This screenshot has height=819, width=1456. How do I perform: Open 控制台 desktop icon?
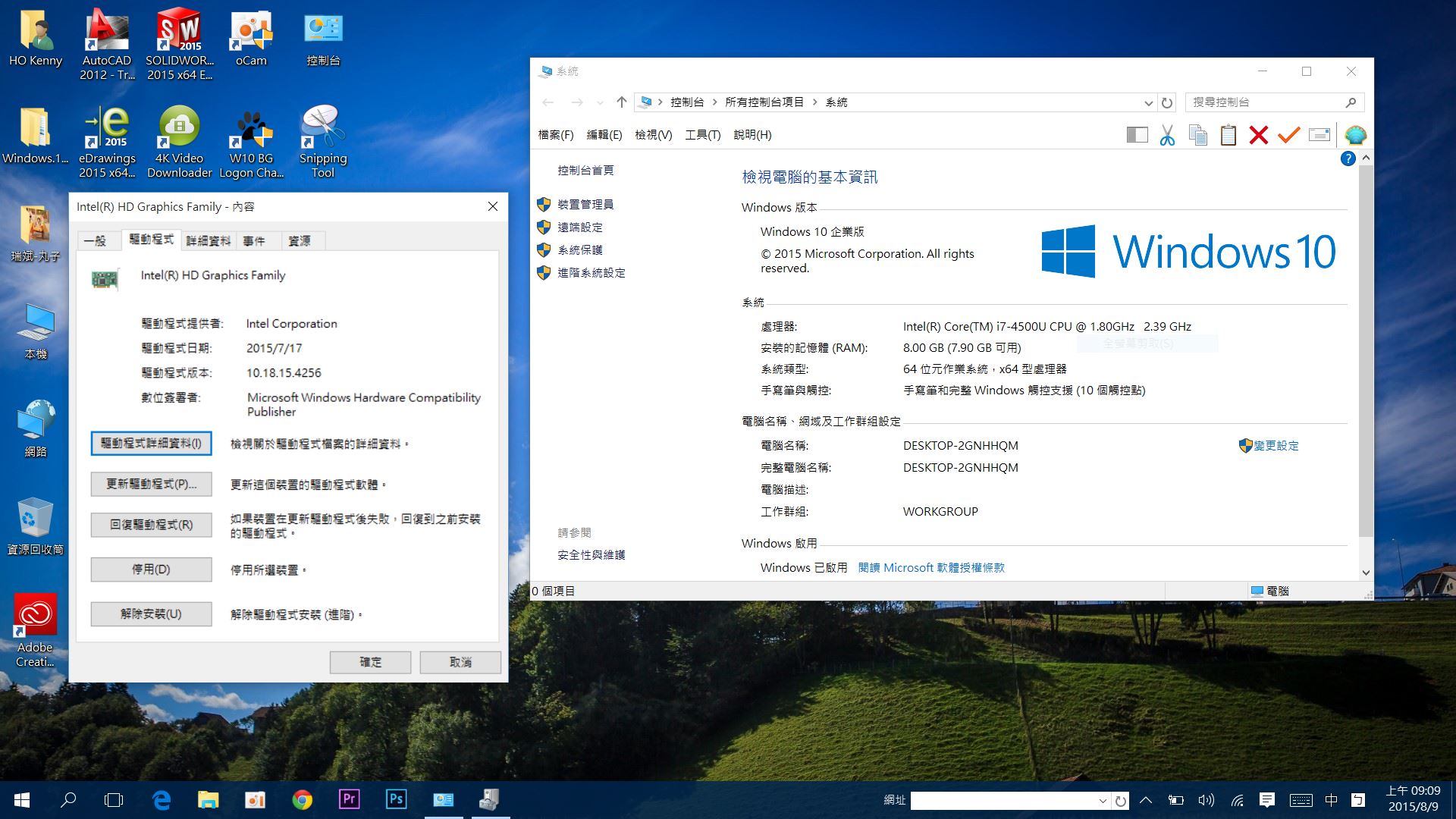tap(323, 38)
